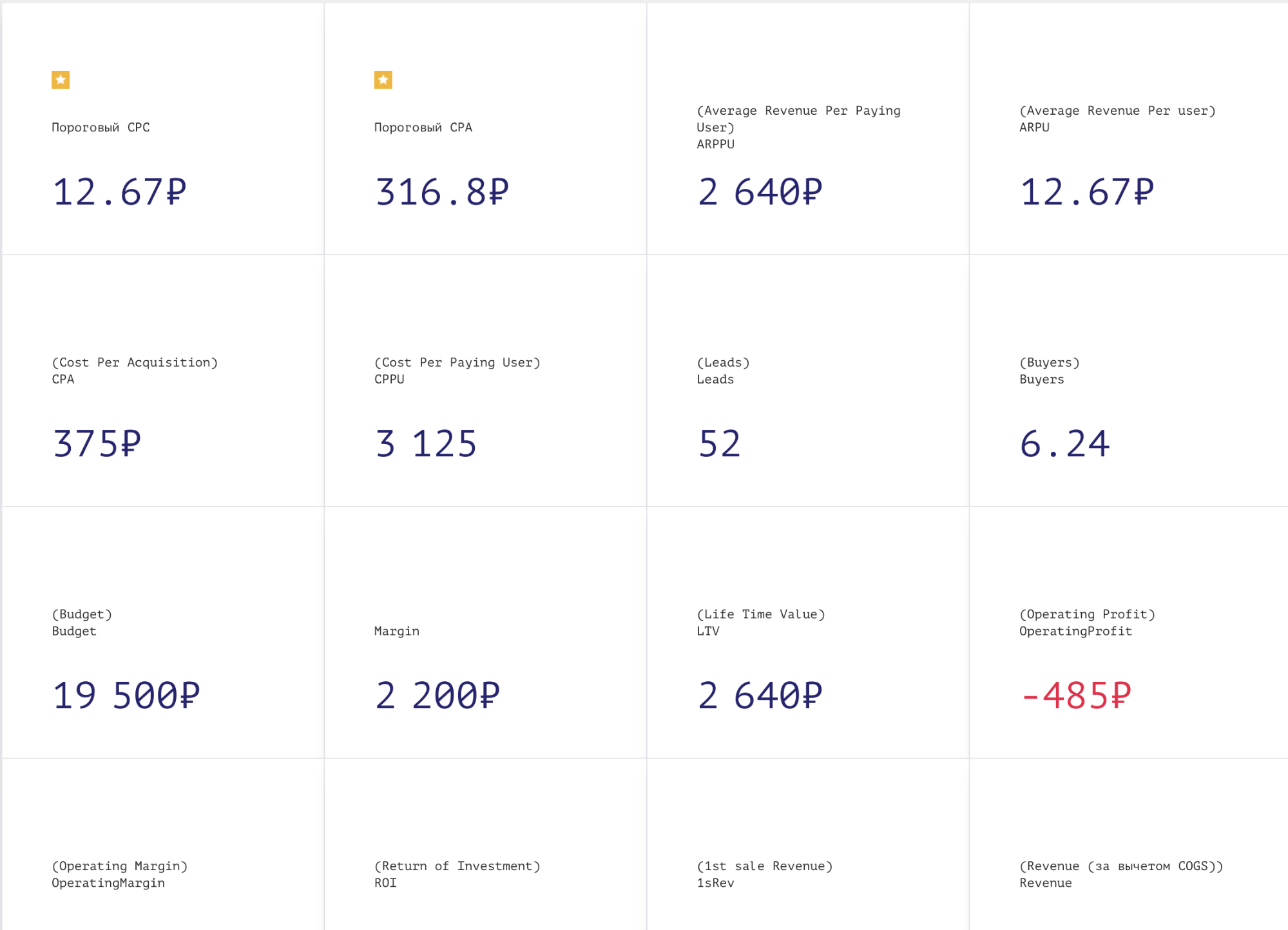Click the OperatingMargin label
1288x930 pixels.
tap(108, 883)
